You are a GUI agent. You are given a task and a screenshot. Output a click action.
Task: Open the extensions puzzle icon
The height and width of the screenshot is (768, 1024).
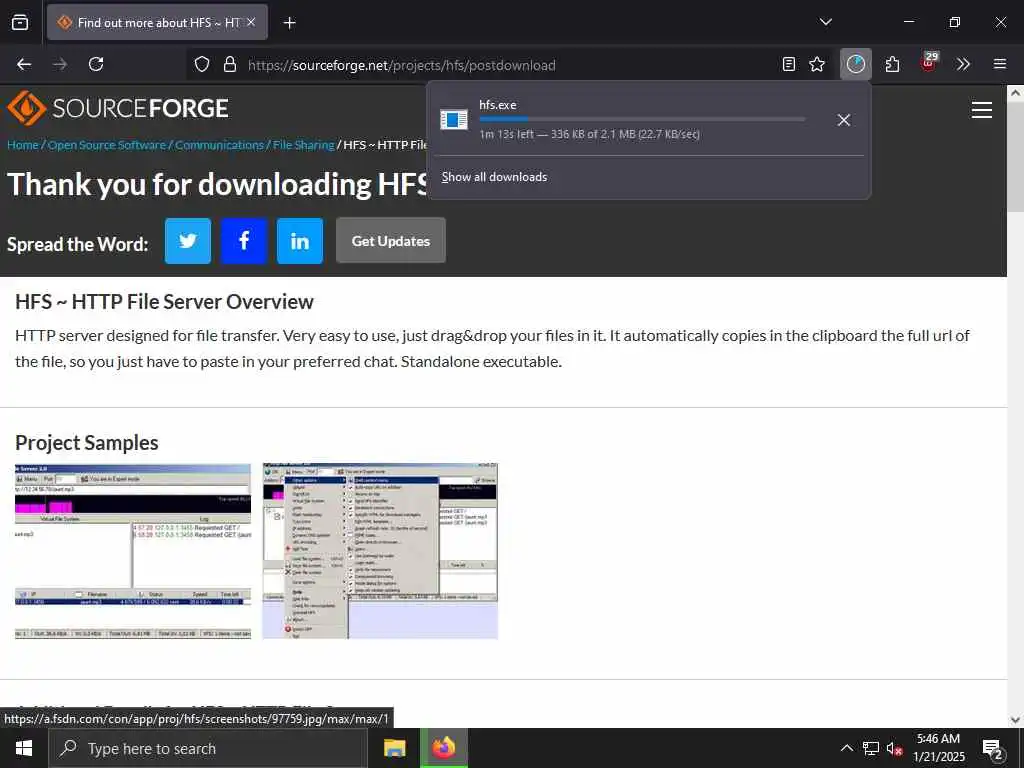coord(892,64)
